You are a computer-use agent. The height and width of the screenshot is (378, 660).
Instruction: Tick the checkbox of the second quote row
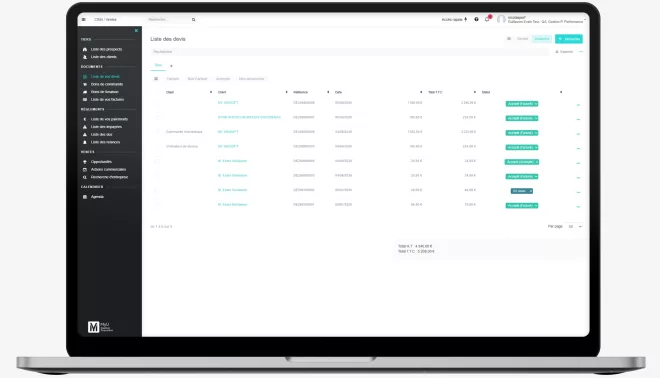click(157, 117)
